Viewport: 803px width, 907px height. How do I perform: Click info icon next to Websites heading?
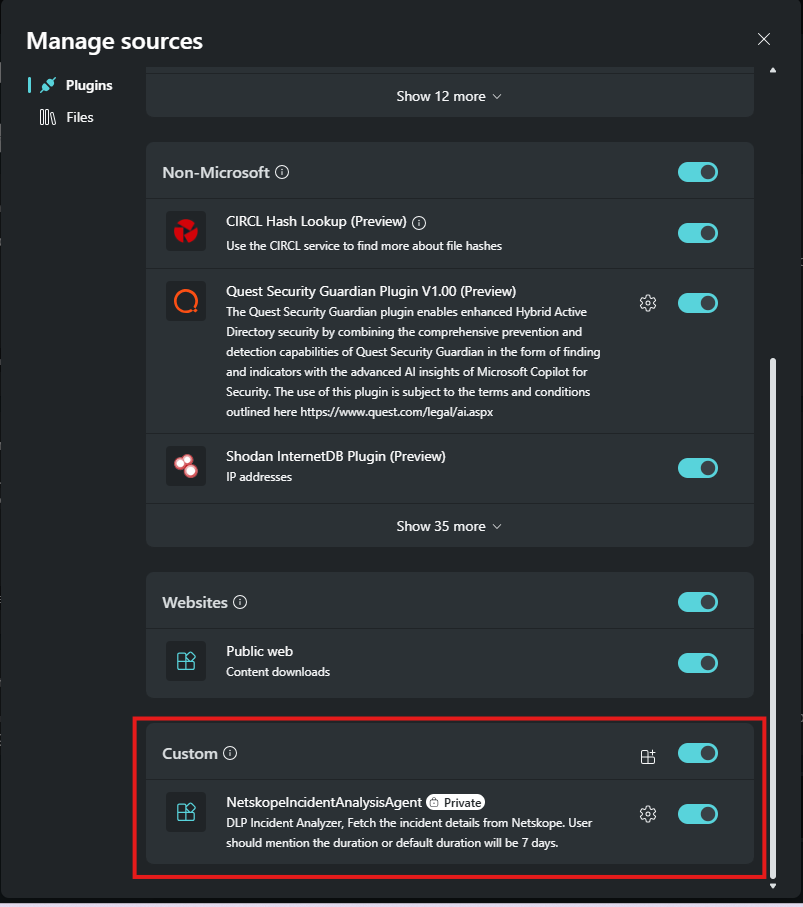[240, 602]
